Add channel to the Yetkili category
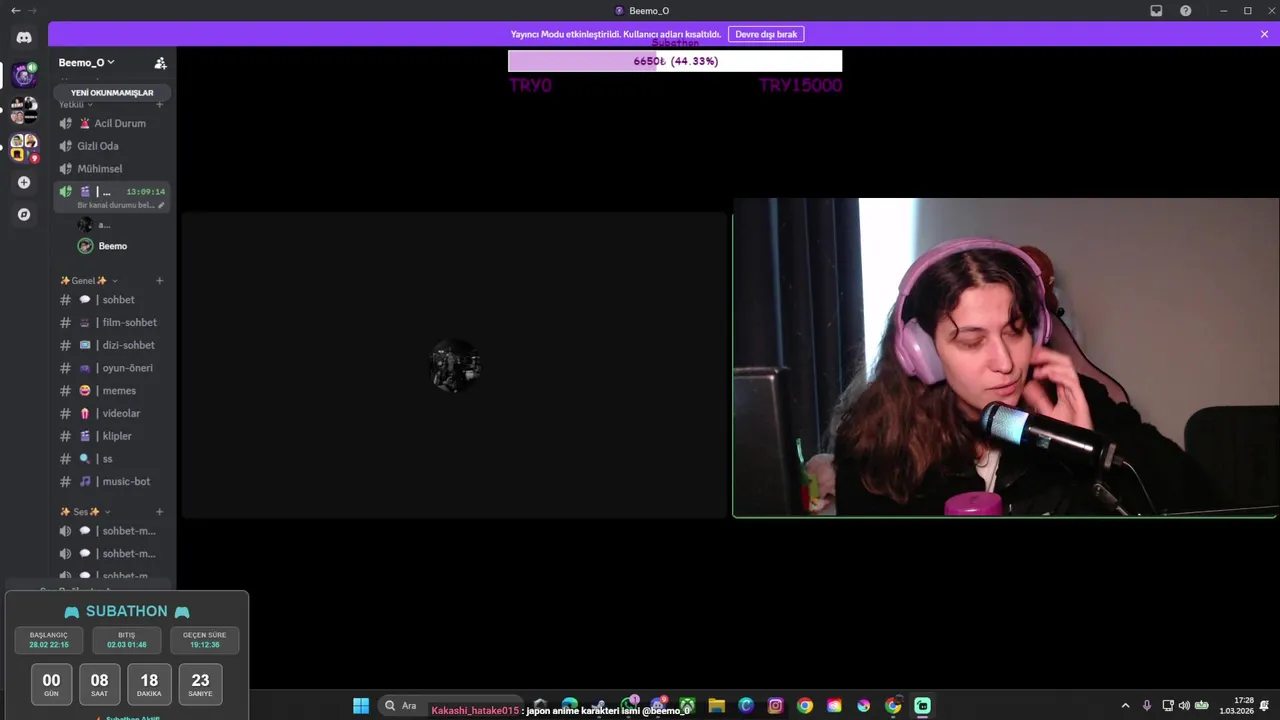 (159, 104)
